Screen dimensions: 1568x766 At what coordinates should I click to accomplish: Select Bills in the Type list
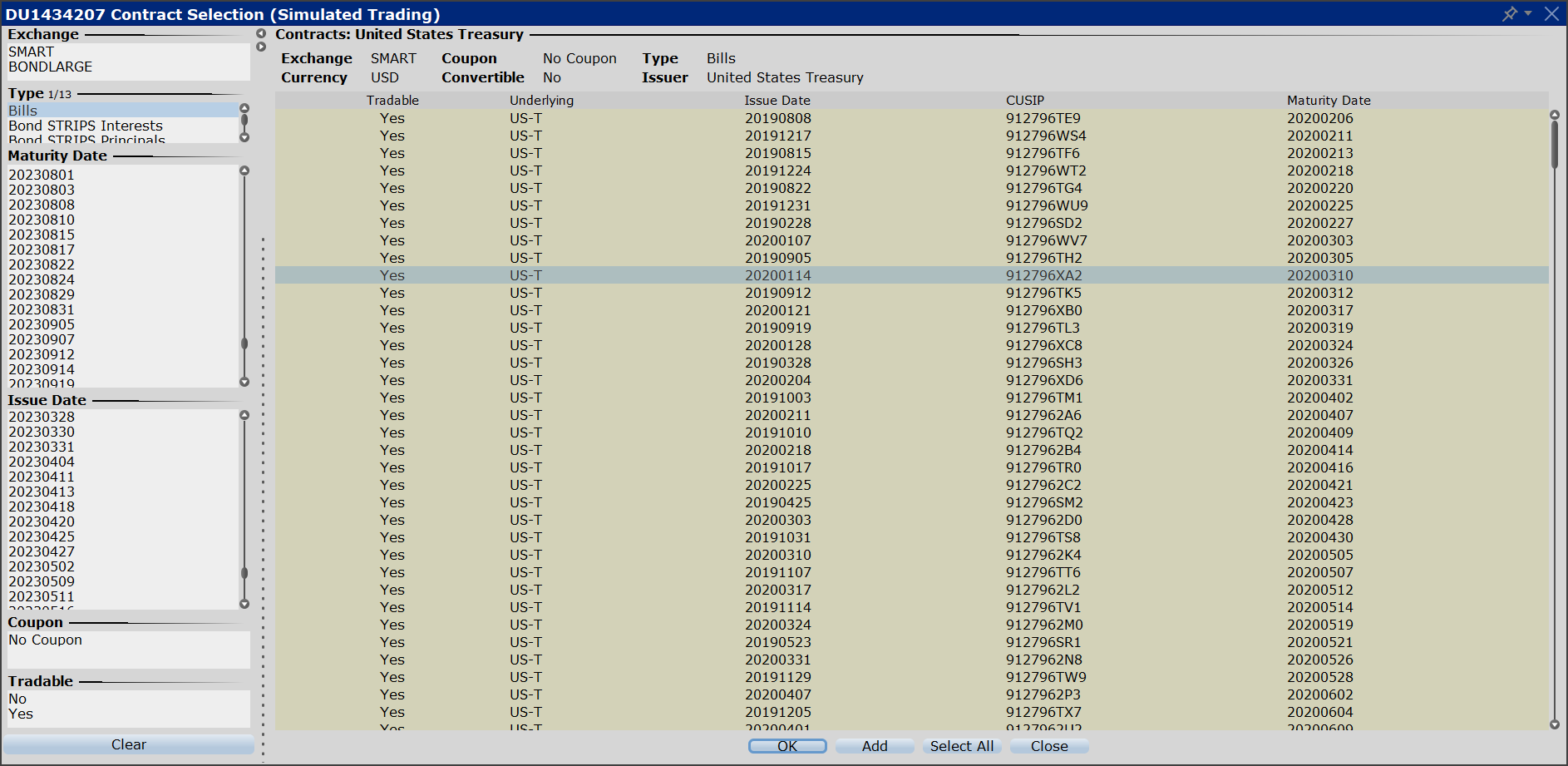(x=123, y=111)
